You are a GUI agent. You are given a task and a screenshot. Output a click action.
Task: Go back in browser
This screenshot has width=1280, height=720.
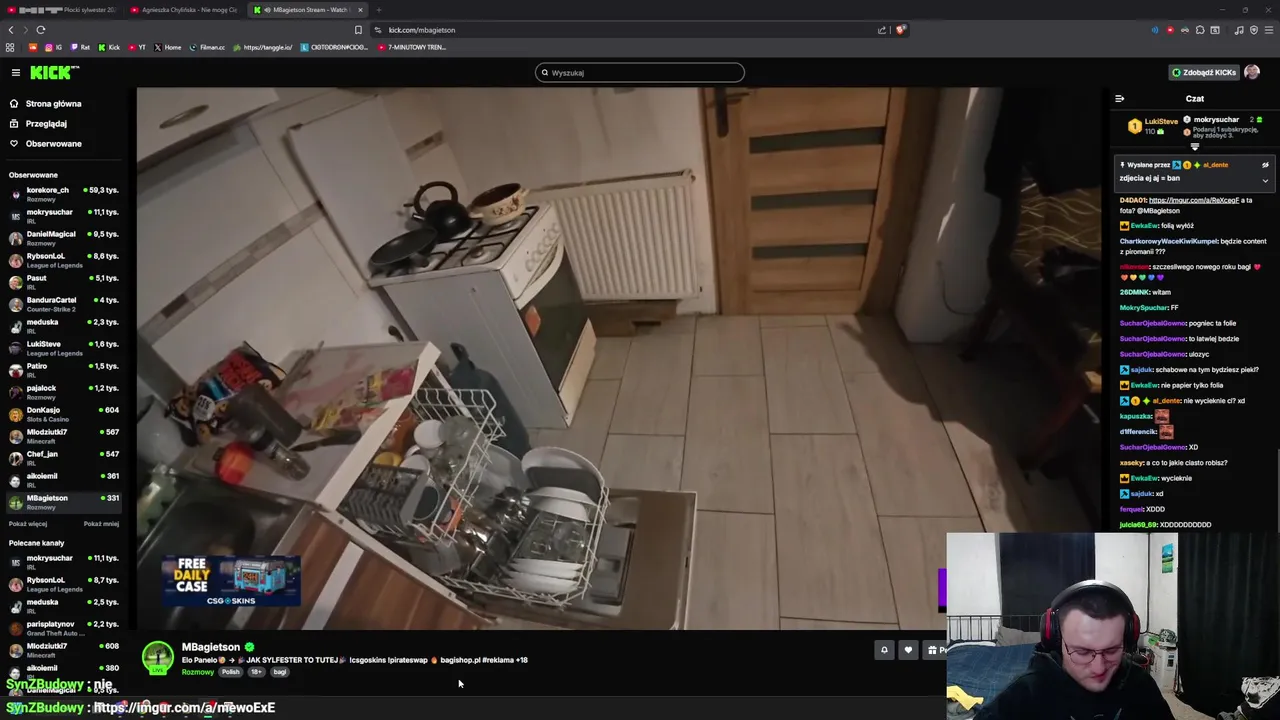tap(11, 30)
